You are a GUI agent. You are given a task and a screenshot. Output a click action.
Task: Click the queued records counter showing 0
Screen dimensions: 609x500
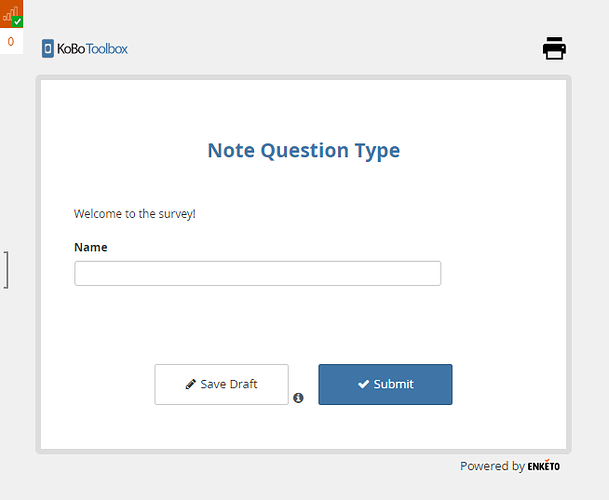(x=11, y=42)
